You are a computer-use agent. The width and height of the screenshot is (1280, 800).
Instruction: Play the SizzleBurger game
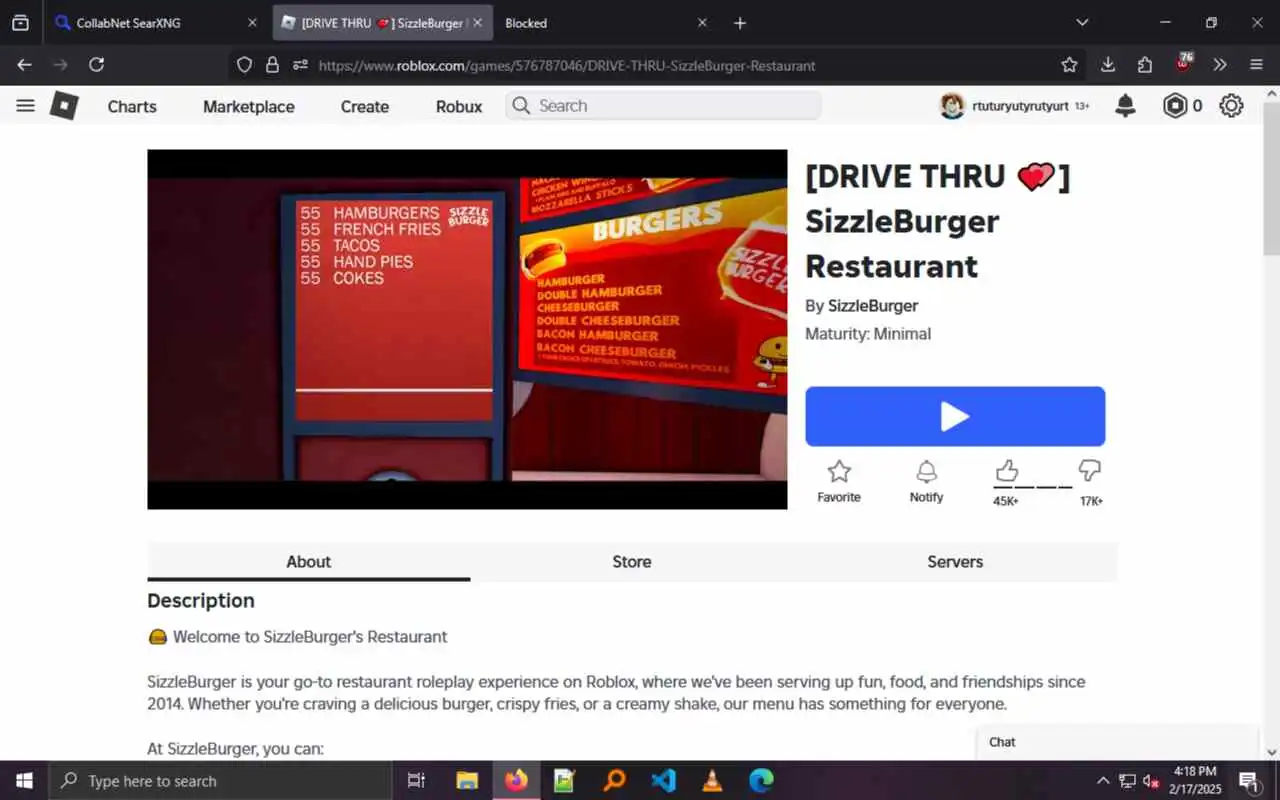(955, 417)
